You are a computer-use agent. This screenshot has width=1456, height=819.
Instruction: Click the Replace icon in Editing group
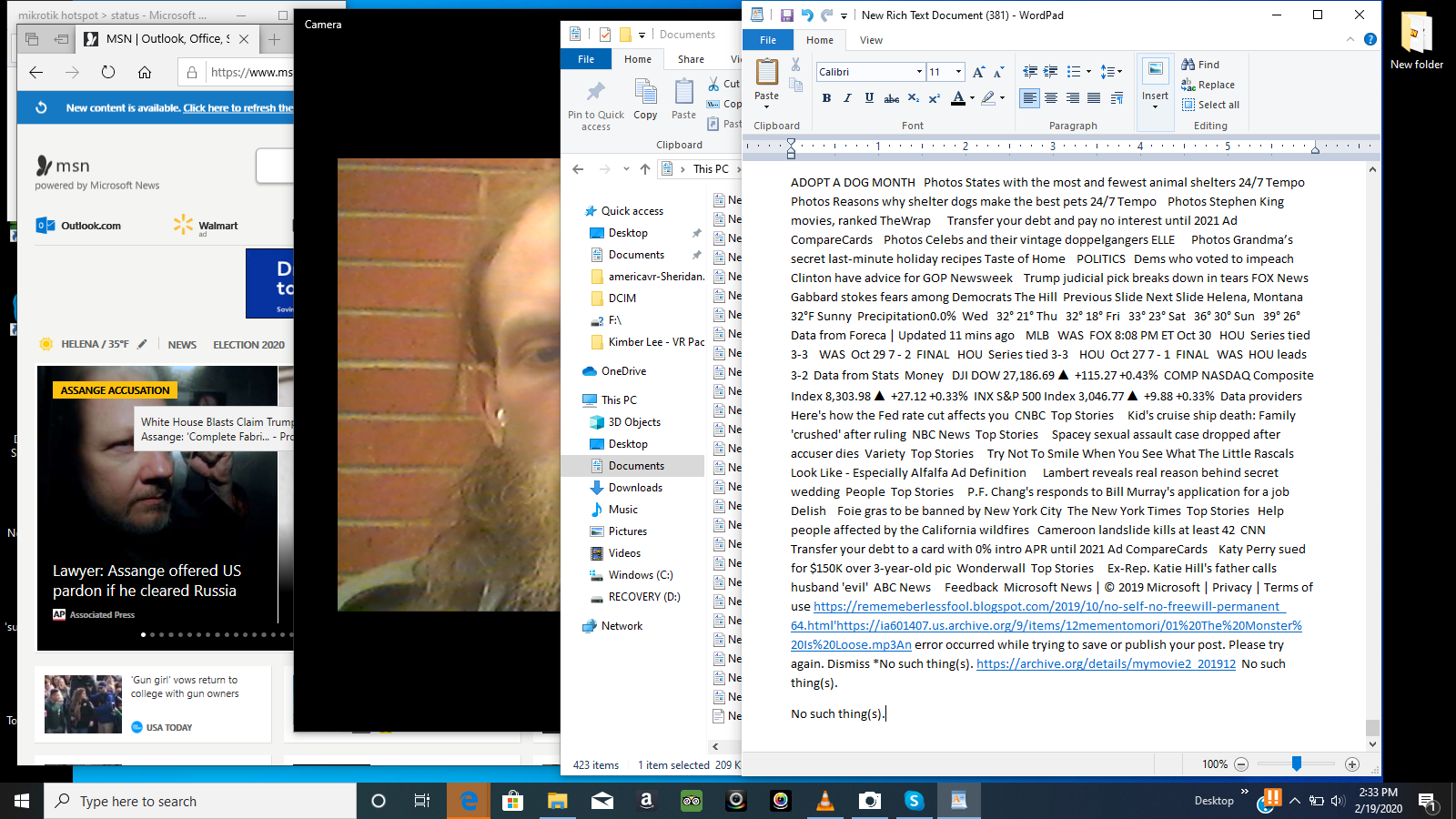point(1188,85)
